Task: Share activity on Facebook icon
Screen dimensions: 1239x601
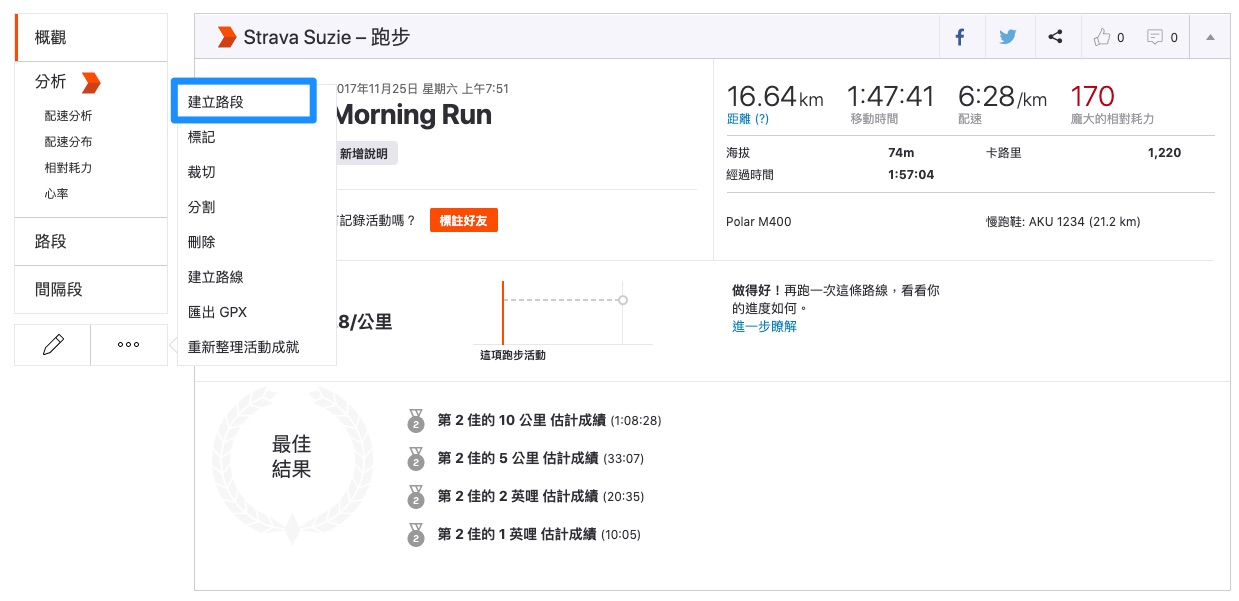Action: [x=959, y=37]
